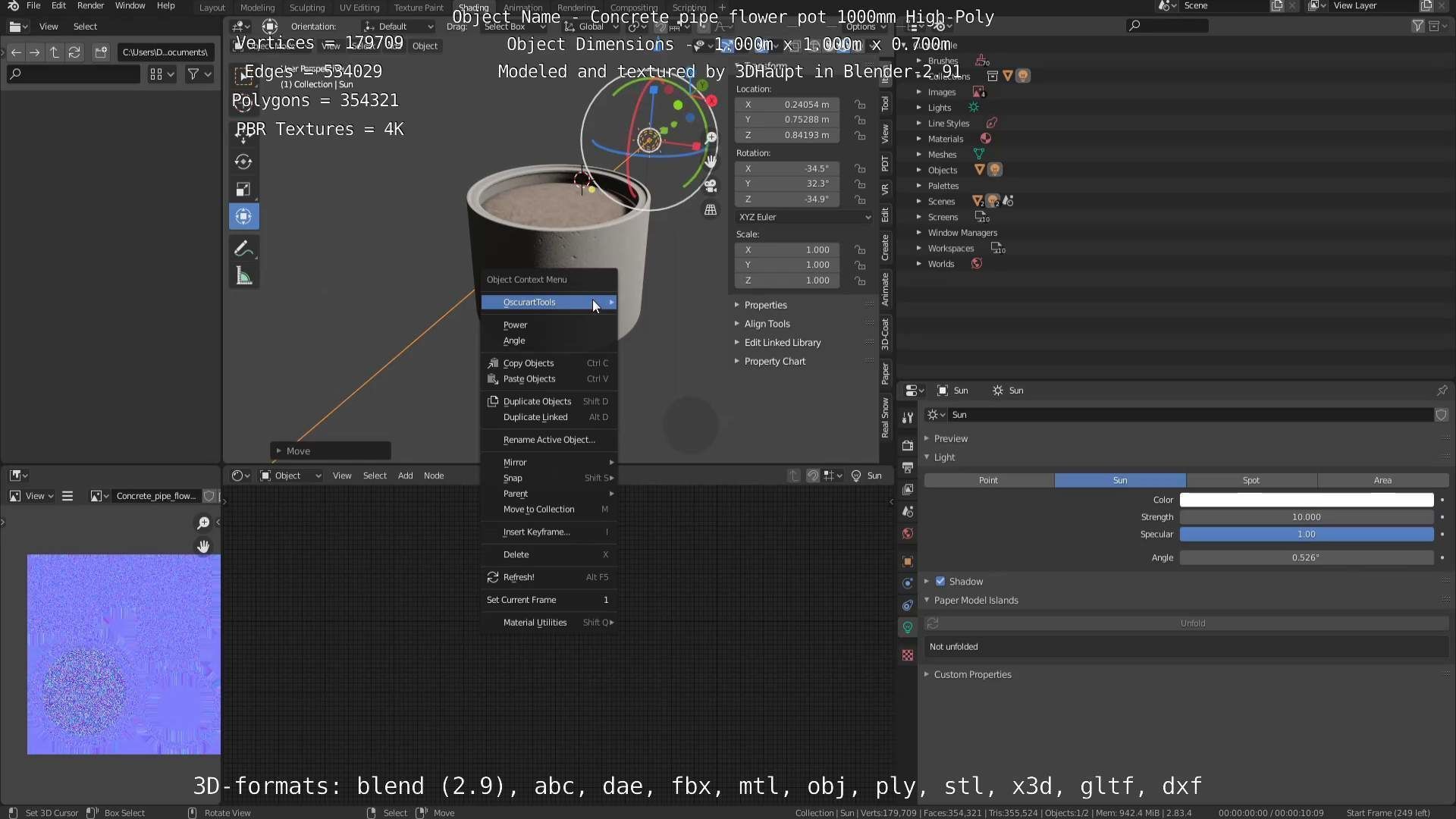Select the Transform tool in toolbar
Image resolution: width=1456 pixels, height=819 pixels.
243,217
